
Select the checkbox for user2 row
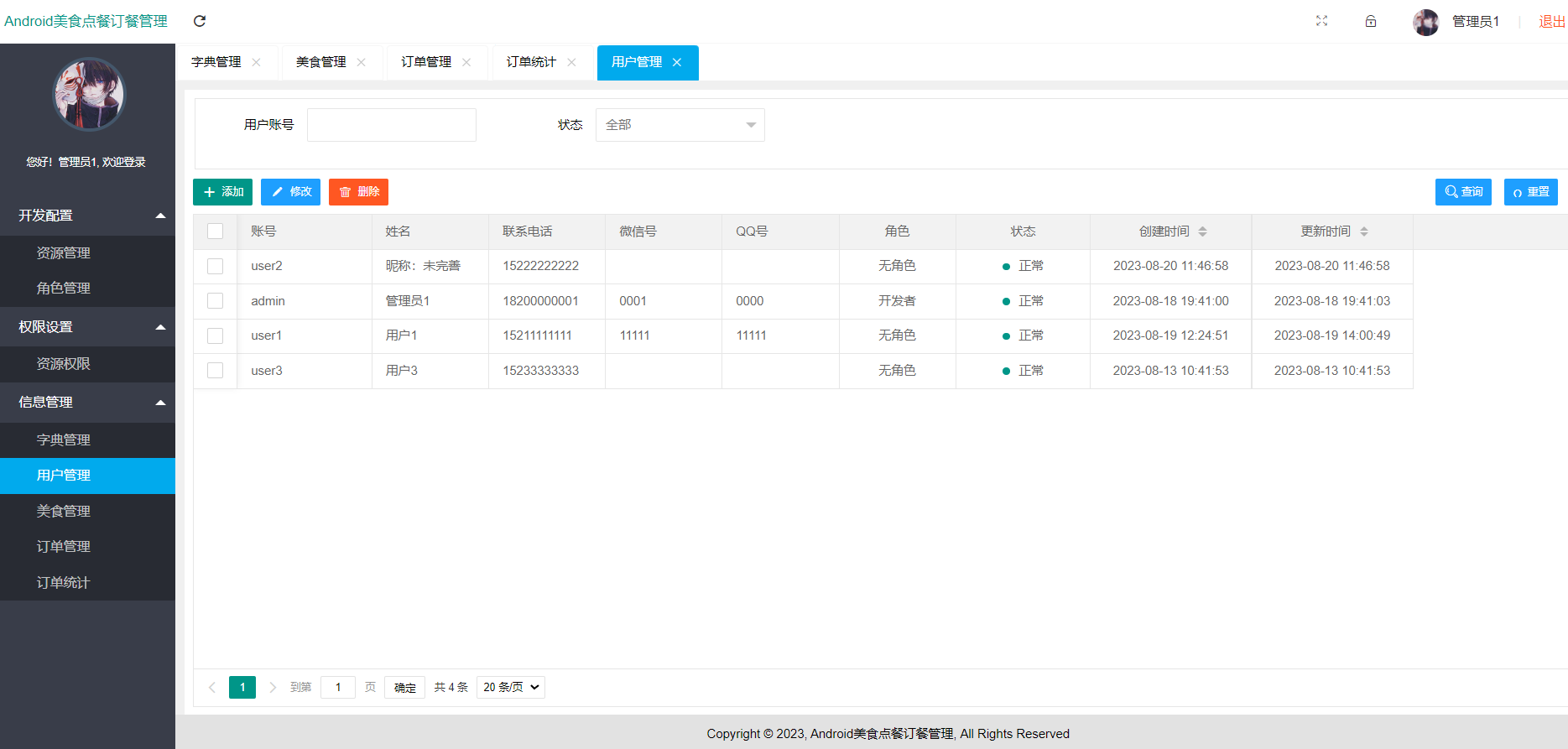point(216,266)
